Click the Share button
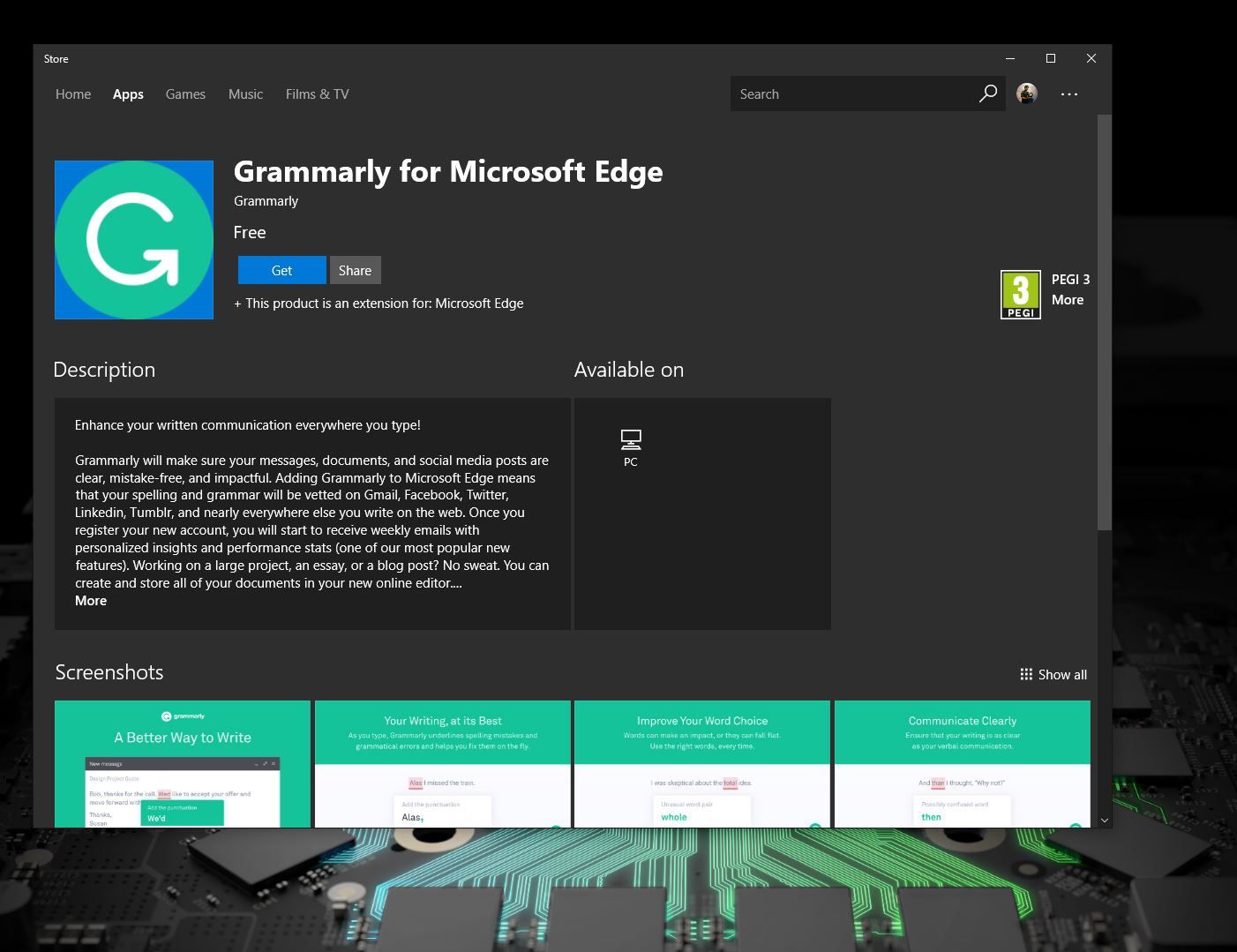Screen dimensions: 1237x952 pyautogui.click(x=355, y=270)
